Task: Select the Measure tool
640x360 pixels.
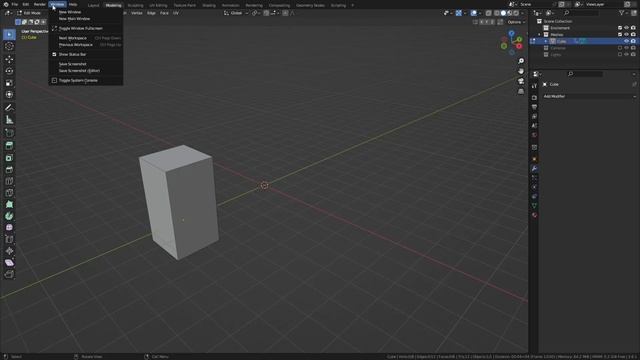Action: point(9,120)
